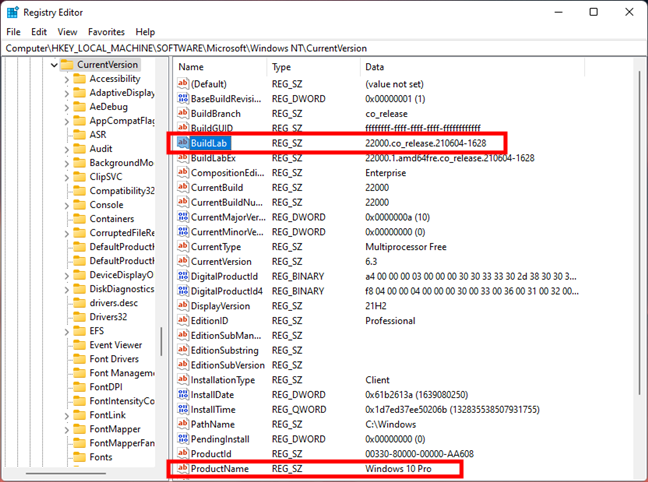Screen dimensions: 648x482
Task: Select the CurrentType value
Action: (x=216, y=247)
